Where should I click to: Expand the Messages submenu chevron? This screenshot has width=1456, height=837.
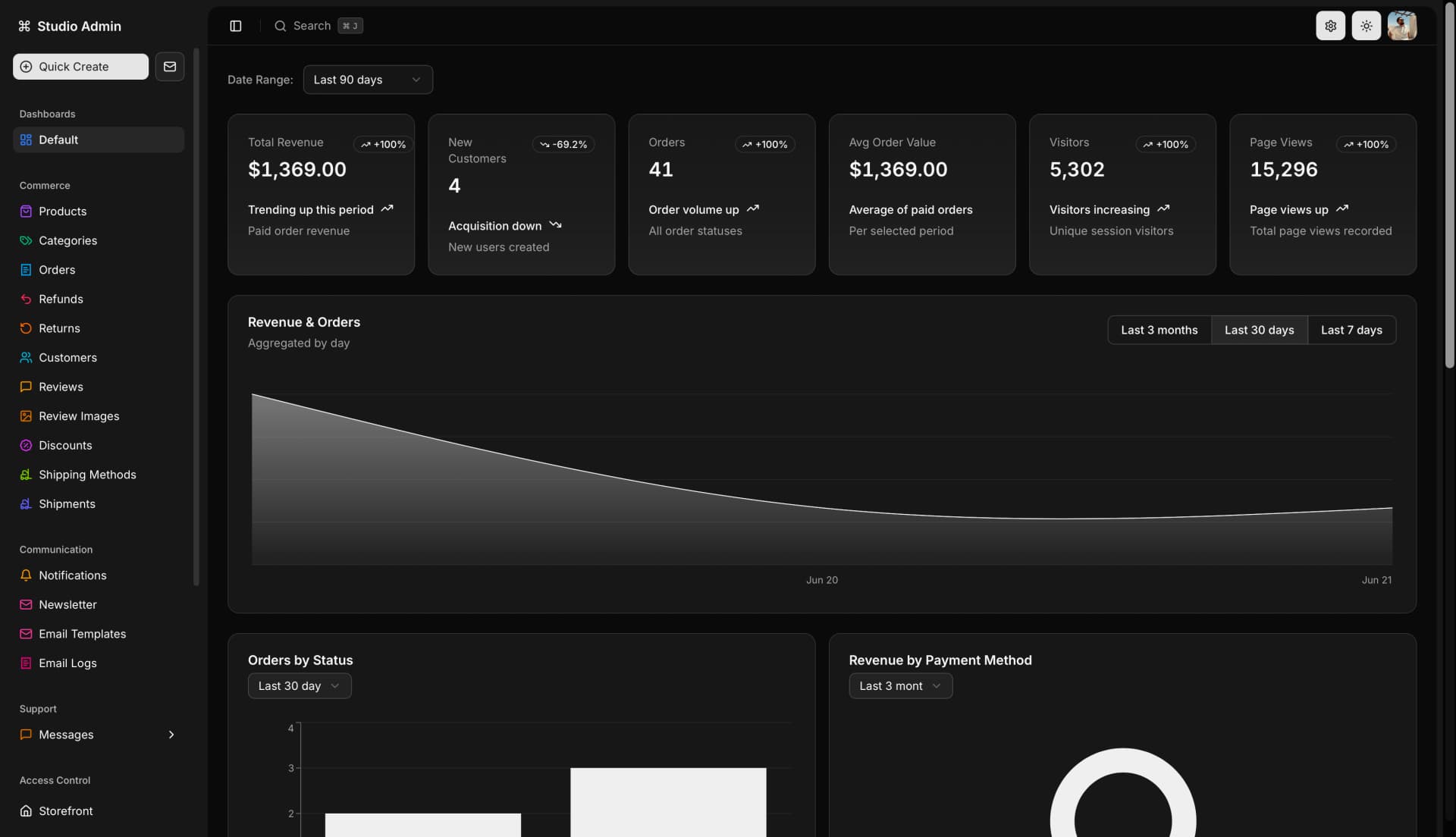pyautogui.click(x=171, y=735)
